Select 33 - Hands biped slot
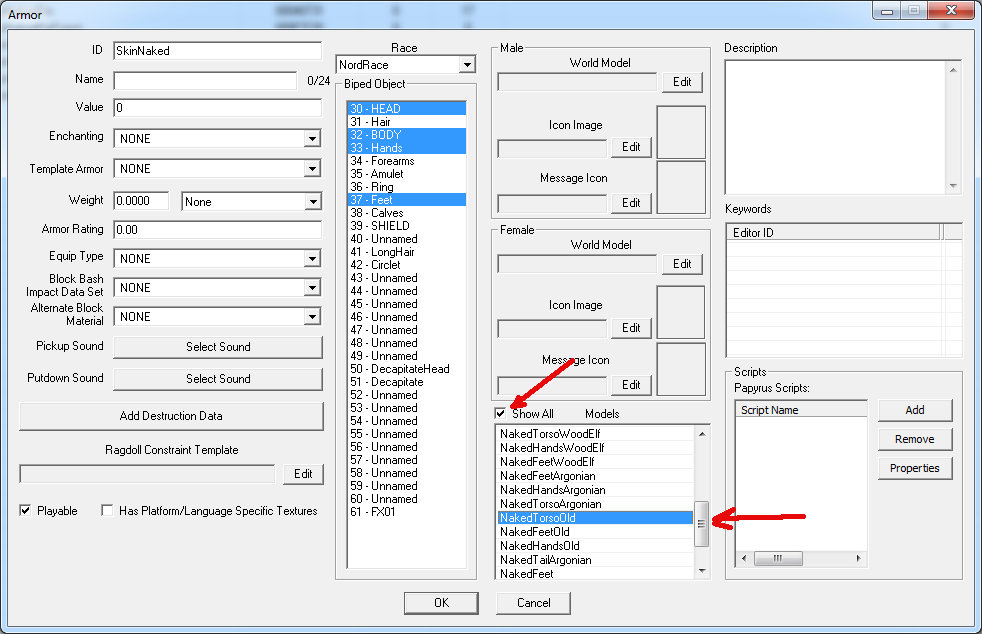This screenshot has width=982, height=634. point(407,148)
